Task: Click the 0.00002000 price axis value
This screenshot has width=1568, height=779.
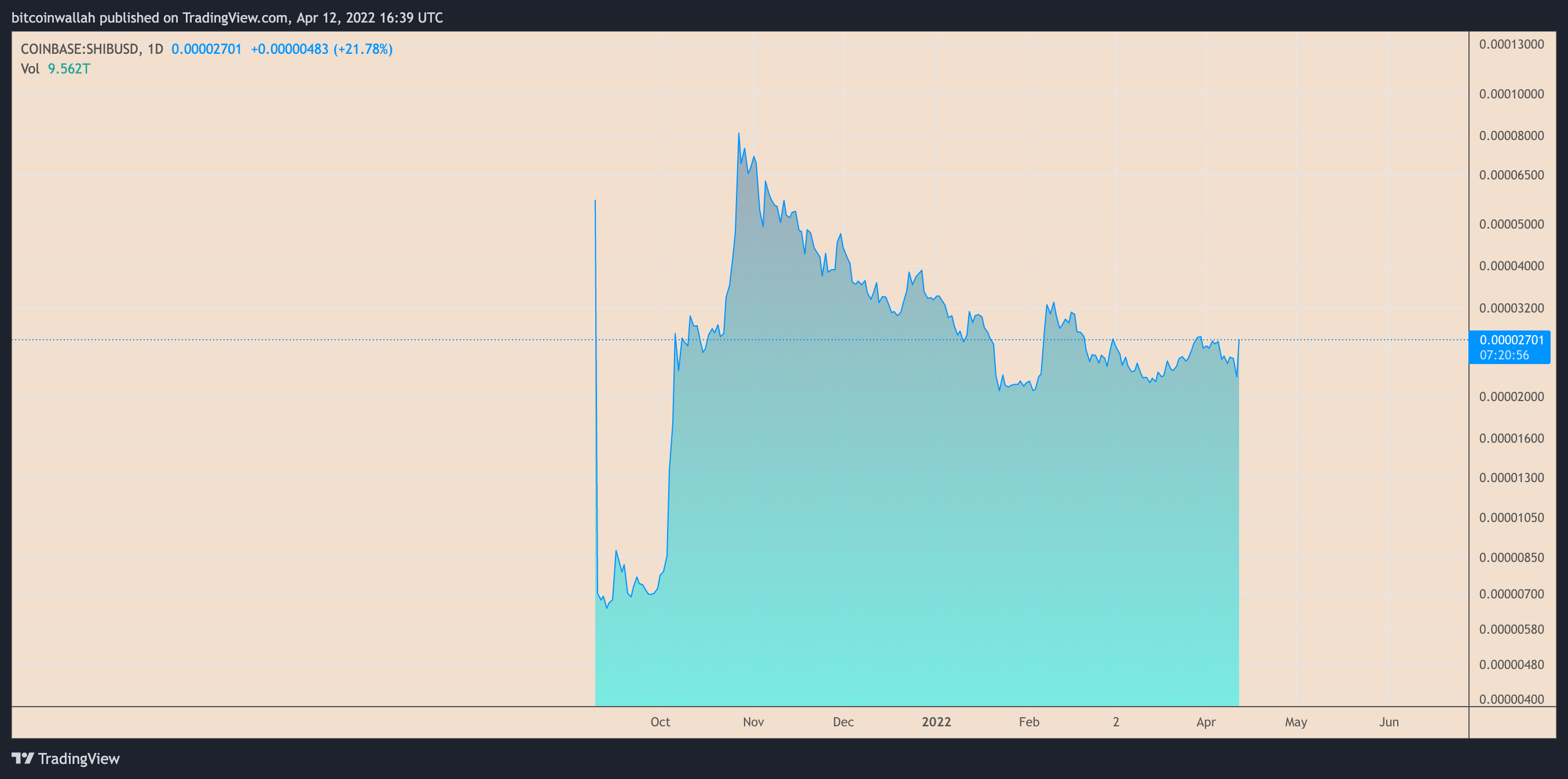Action: pos(1512,398)
